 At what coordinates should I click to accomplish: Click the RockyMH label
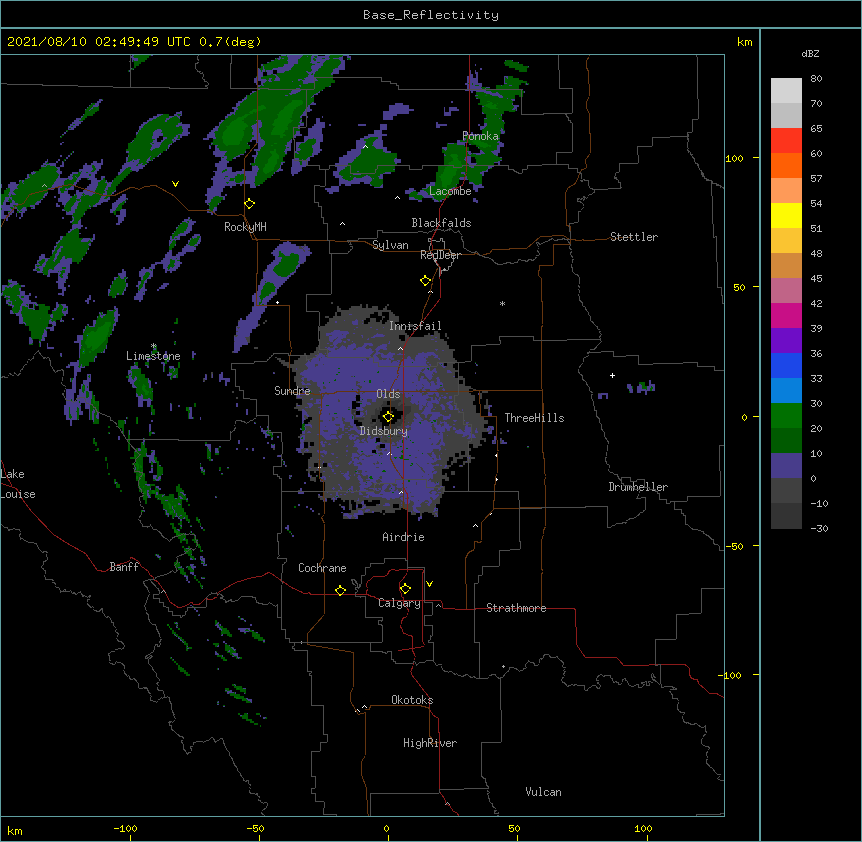245,227
